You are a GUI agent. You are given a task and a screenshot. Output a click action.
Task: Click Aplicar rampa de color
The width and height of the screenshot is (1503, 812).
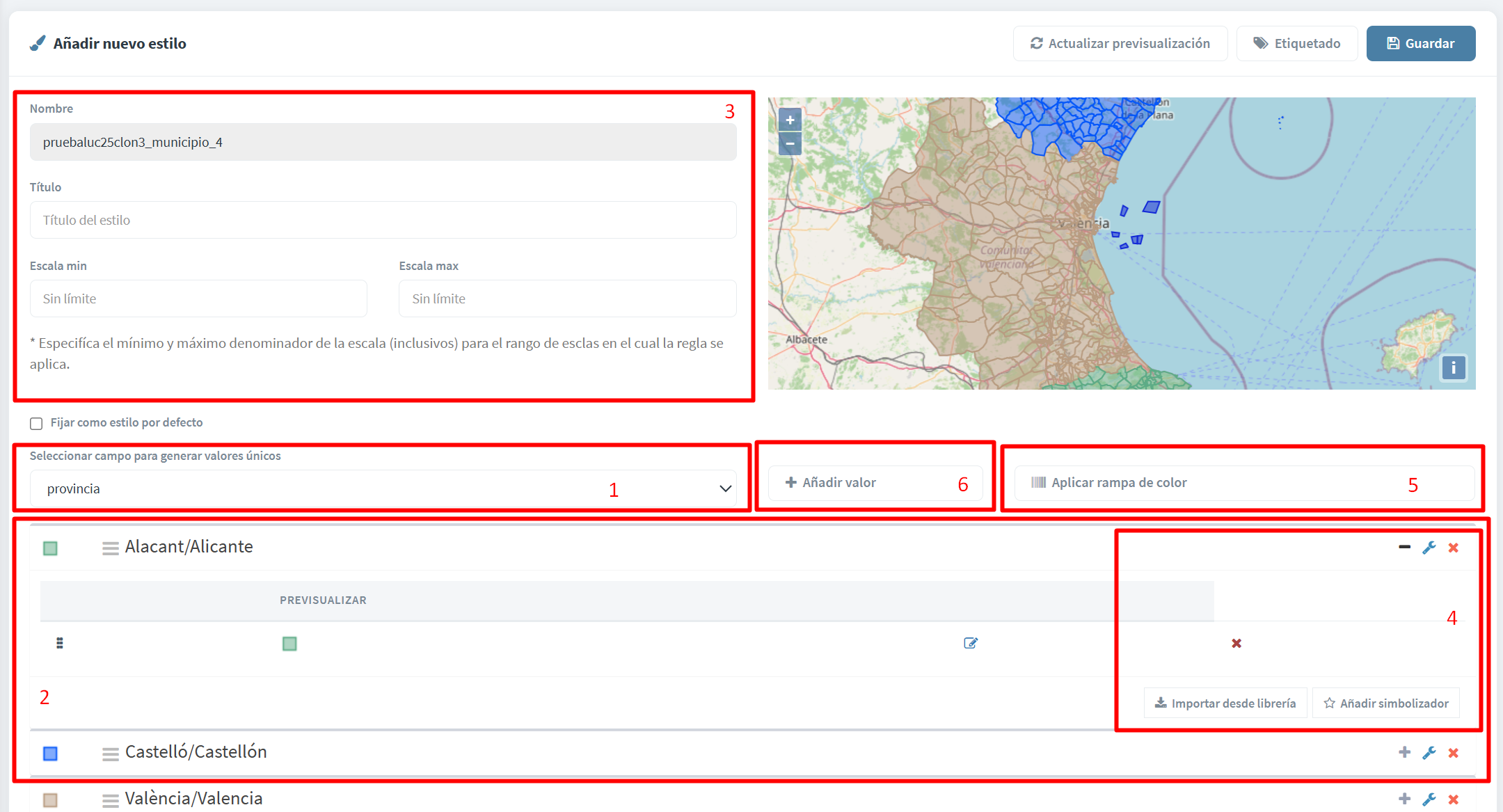1244,483
